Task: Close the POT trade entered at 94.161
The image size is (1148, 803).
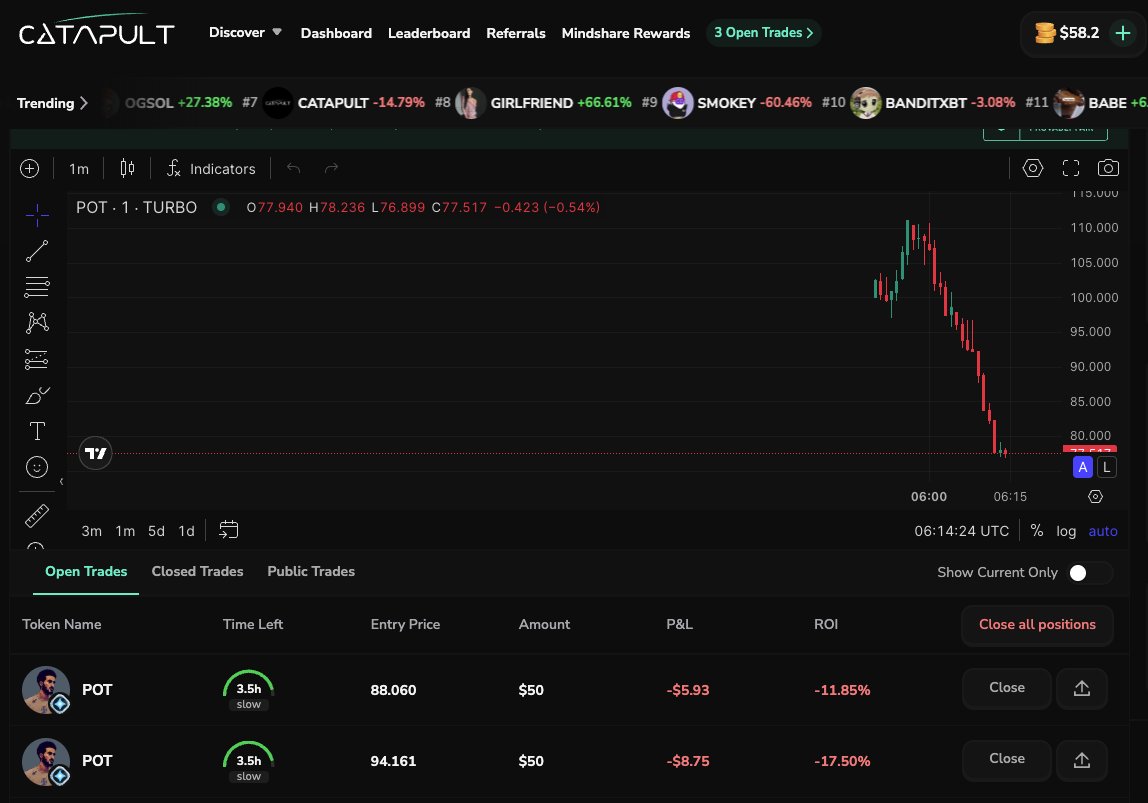Action: point(1007,760)
